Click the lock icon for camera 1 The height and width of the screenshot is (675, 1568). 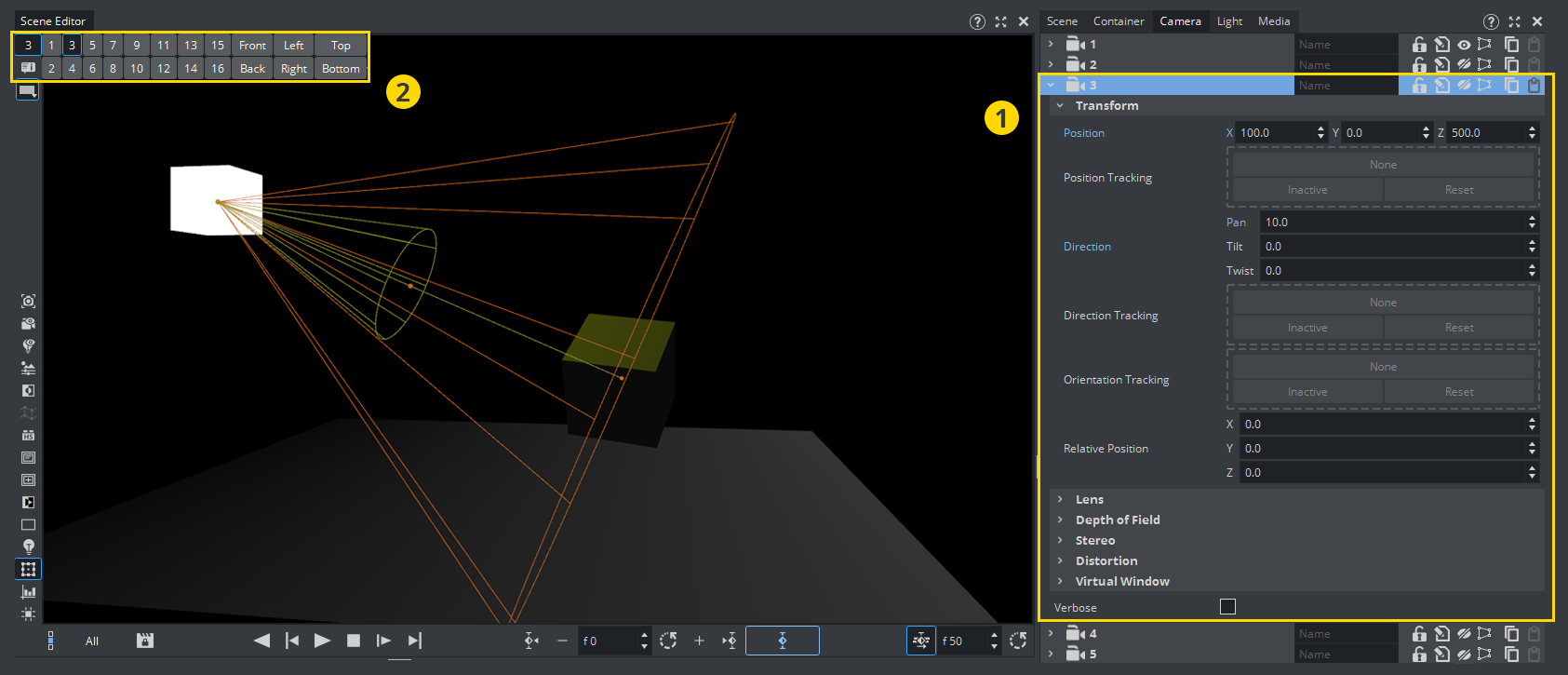(x=1419, y=45)
